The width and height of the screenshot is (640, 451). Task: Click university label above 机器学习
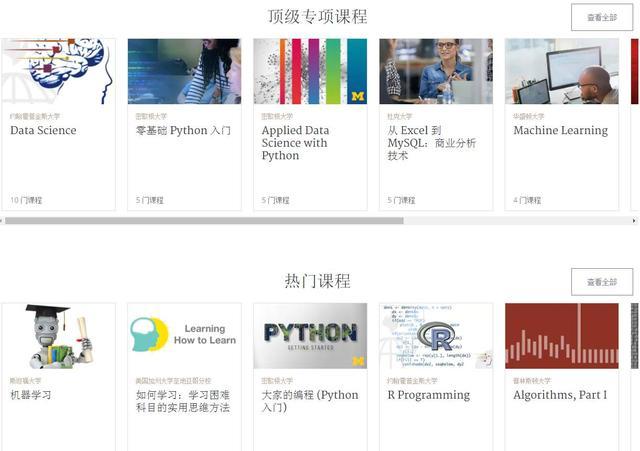coord(26,381)
